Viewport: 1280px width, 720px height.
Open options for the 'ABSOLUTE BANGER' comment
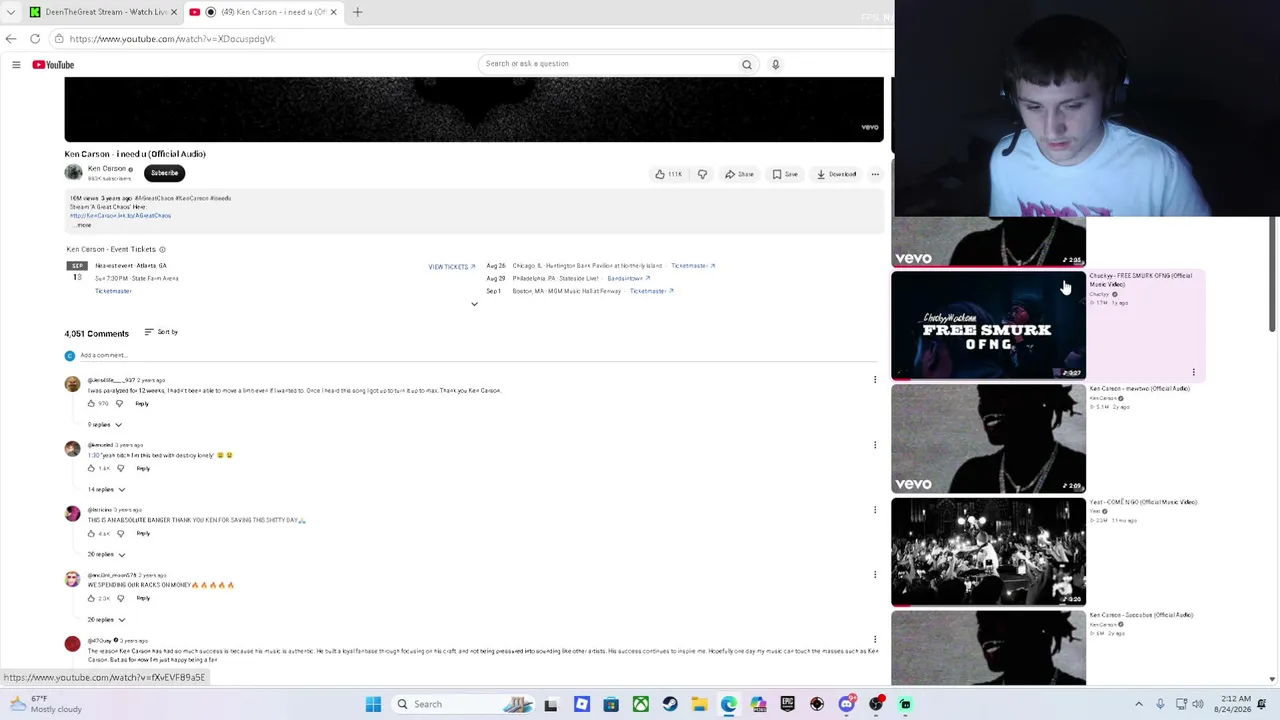pos(875,510)
